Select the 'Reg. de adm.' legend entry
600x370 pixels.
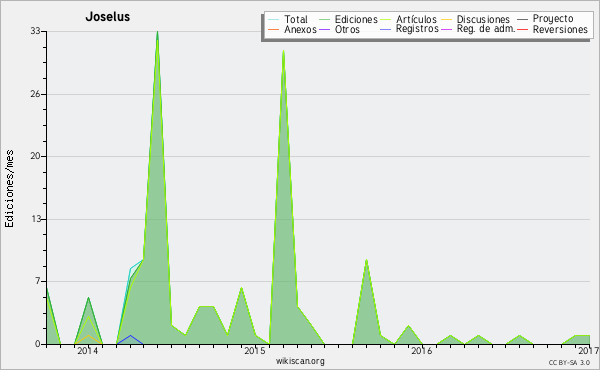click(486, 29)
